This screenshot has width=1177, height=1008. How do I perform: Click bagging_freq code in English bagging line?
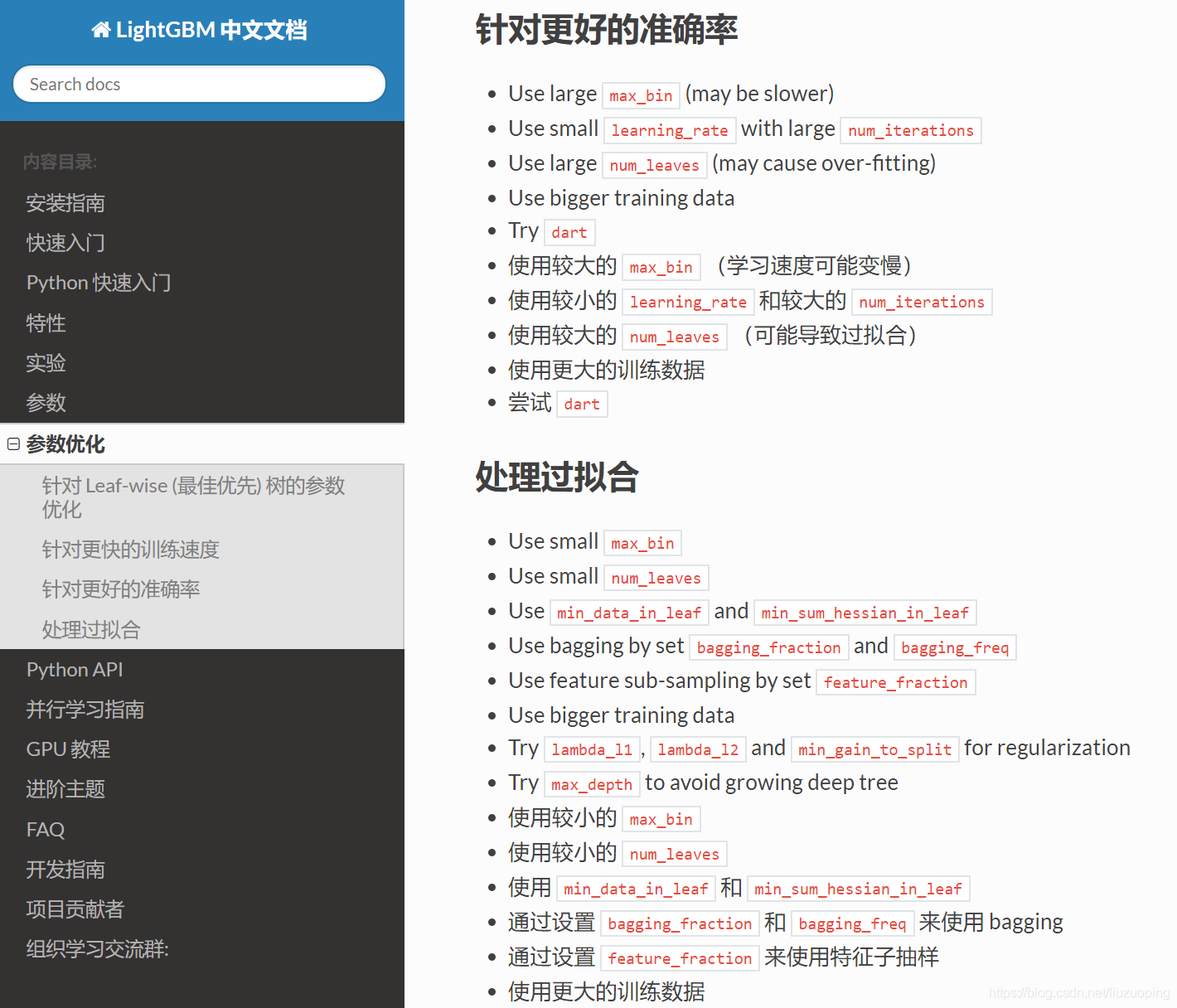click(955, 647)
